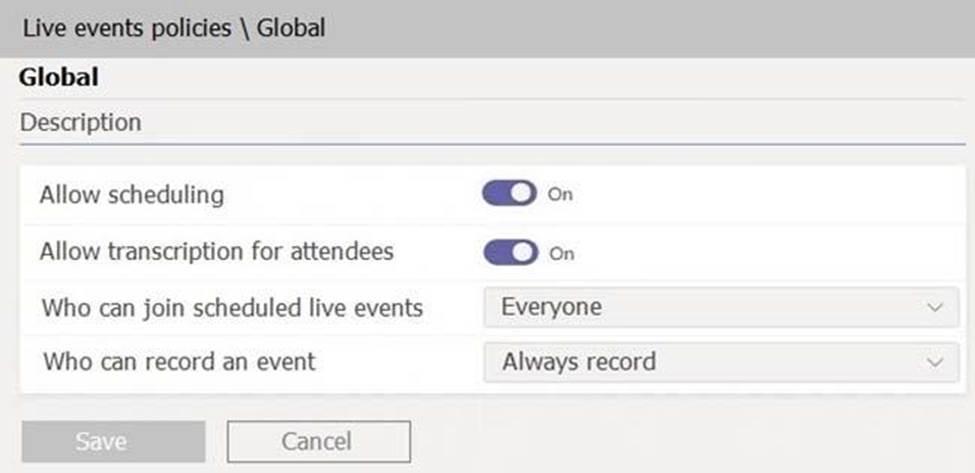Click the Allow scheduling label text

132,194
